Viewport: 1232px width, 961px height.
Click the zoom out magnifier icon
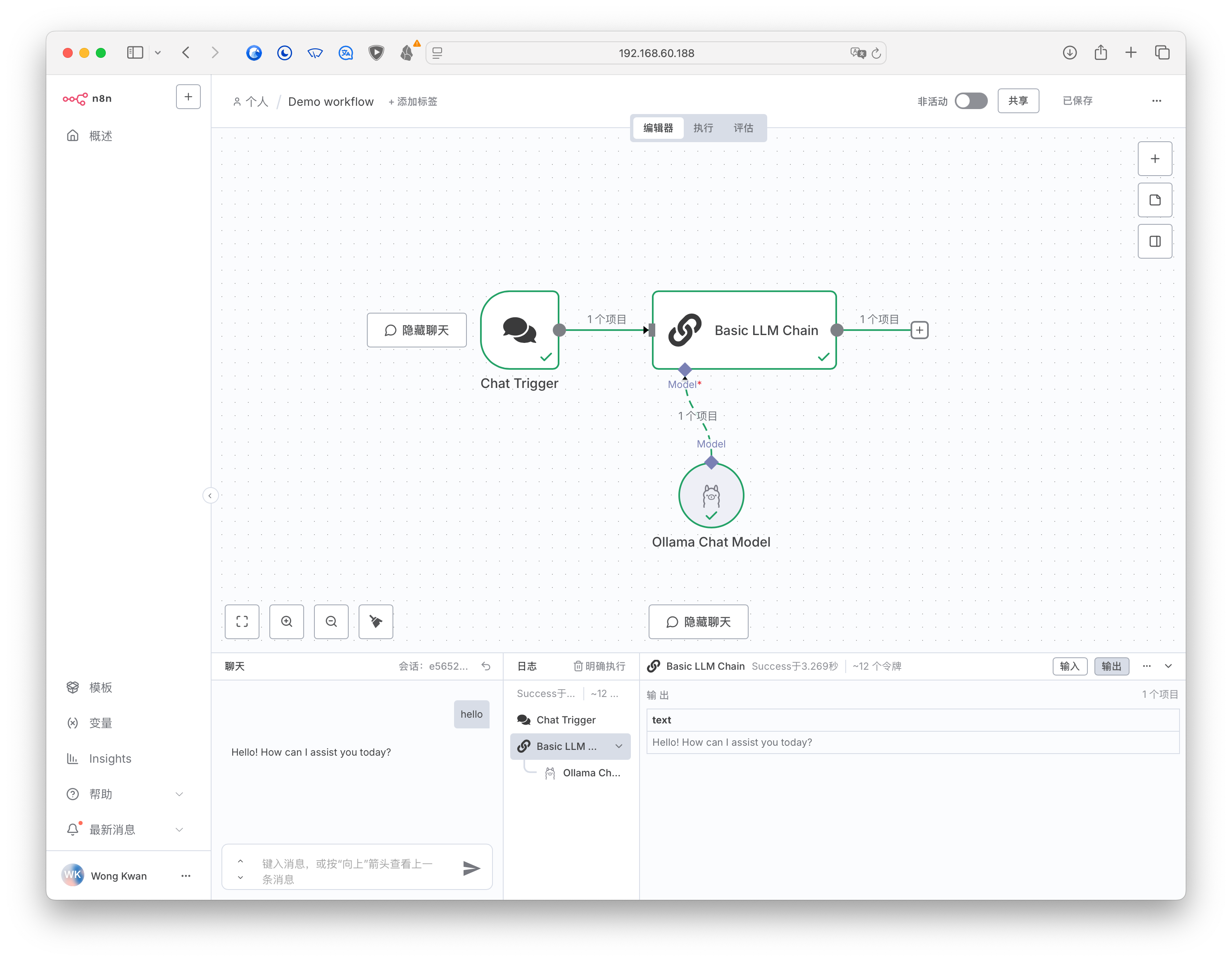[331, 621]
